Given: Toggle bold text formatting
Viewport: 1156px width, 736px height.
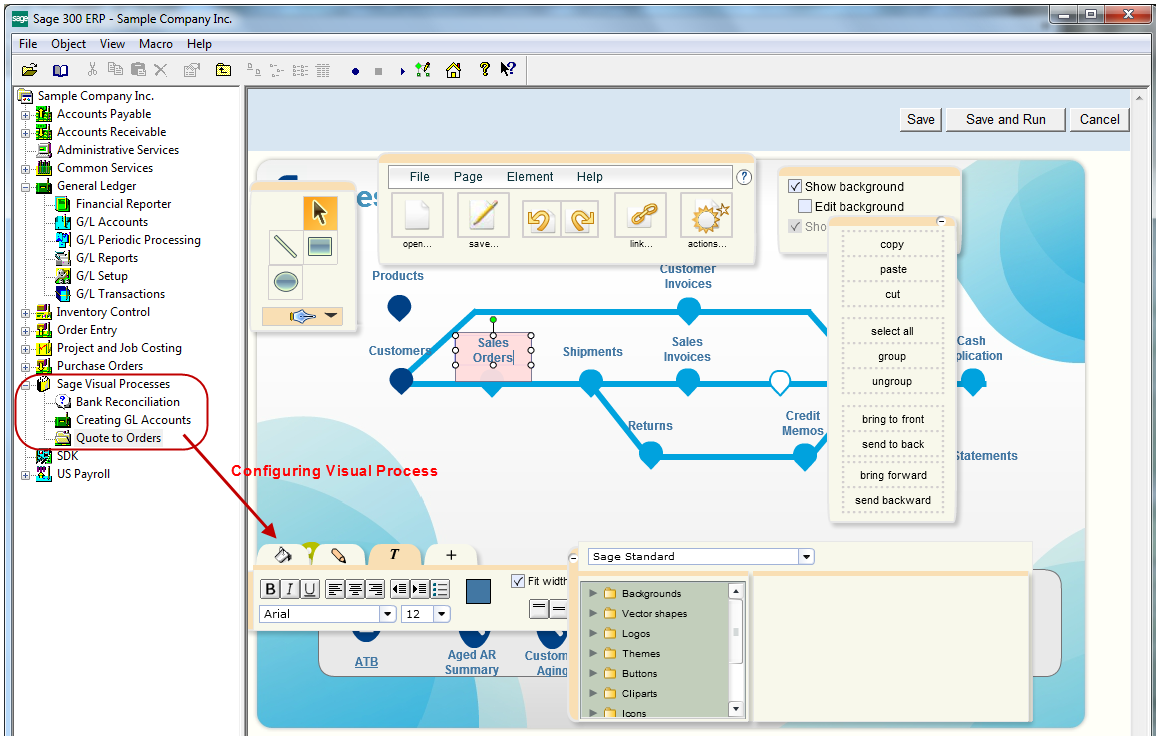Looking at the screenshot, I should [270, 589].
